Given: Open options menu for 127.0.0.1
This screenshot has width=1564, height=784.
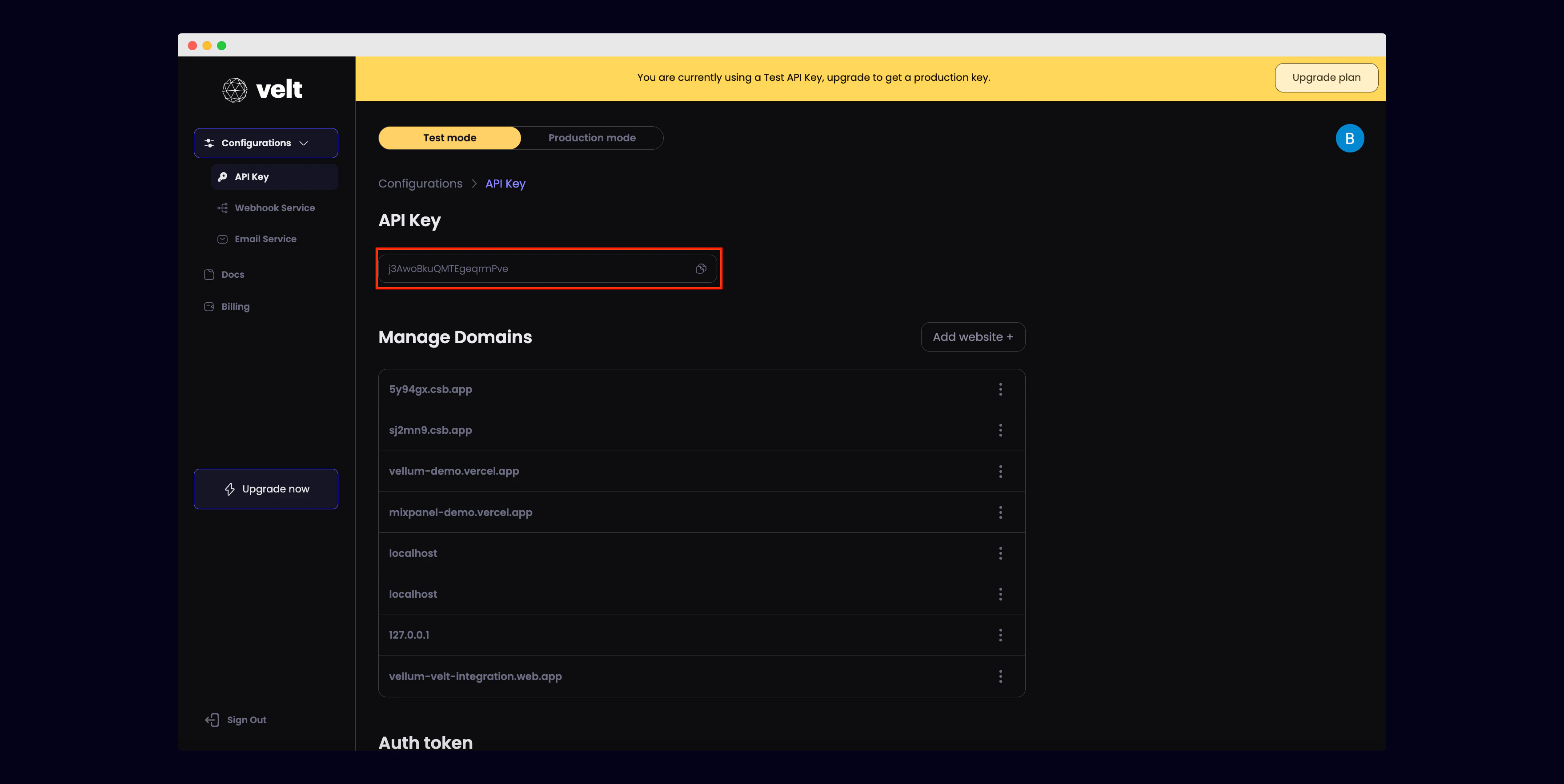Looking at the screenshot, I should coord(1000,635).
